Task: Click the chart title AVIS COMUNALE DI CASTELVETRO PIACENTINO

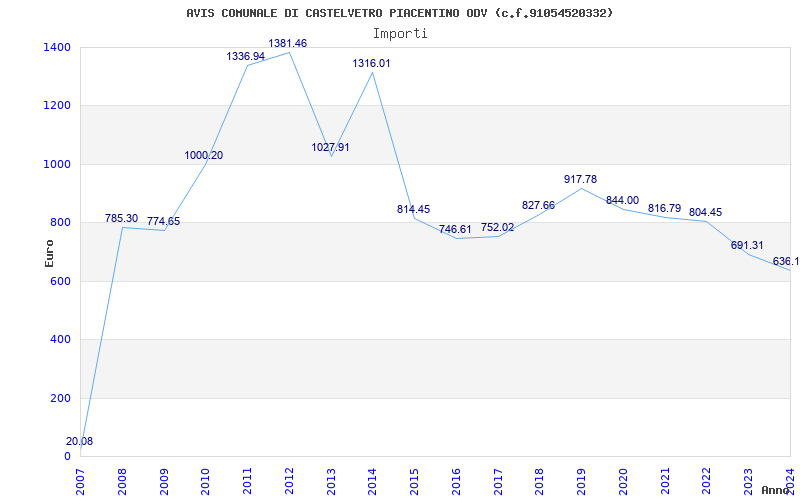Action: pos(399,13)
